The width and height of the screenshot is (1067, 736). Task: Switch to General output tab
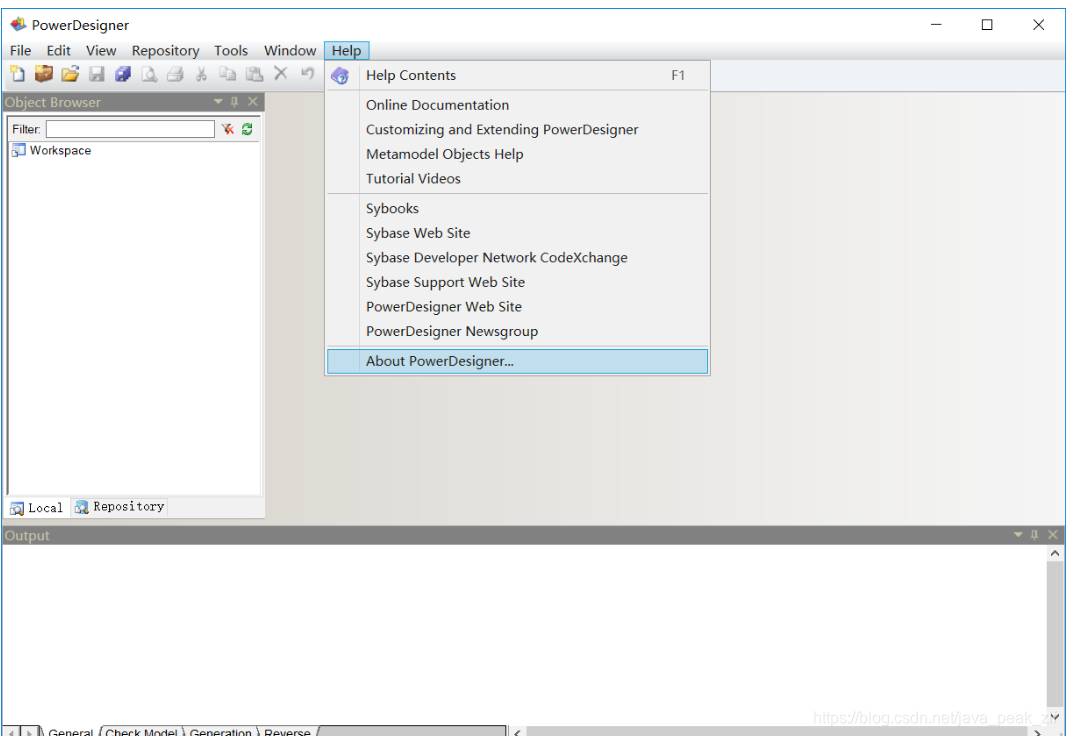point(70,731)
